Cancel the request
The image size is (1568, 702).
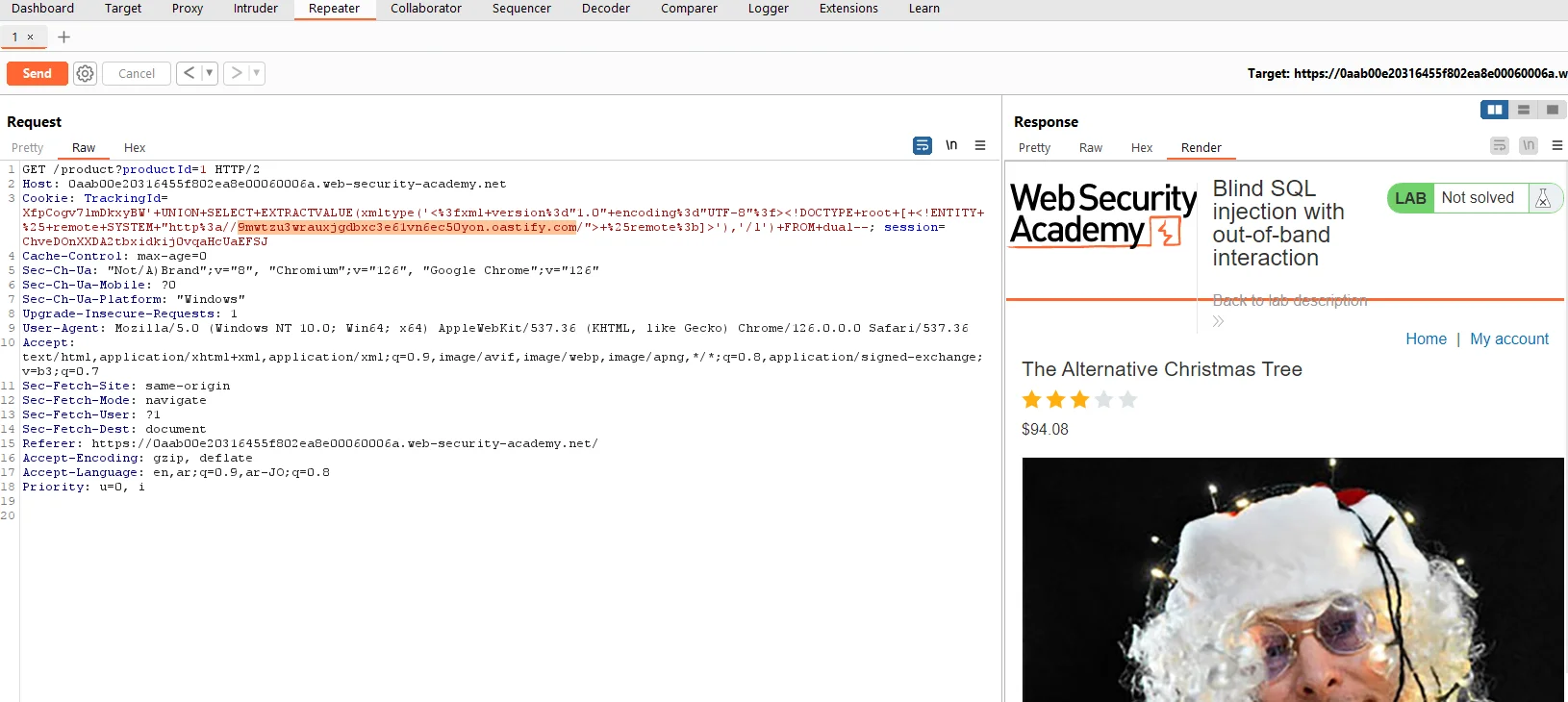pyautogui.click(x=137, y=73)
